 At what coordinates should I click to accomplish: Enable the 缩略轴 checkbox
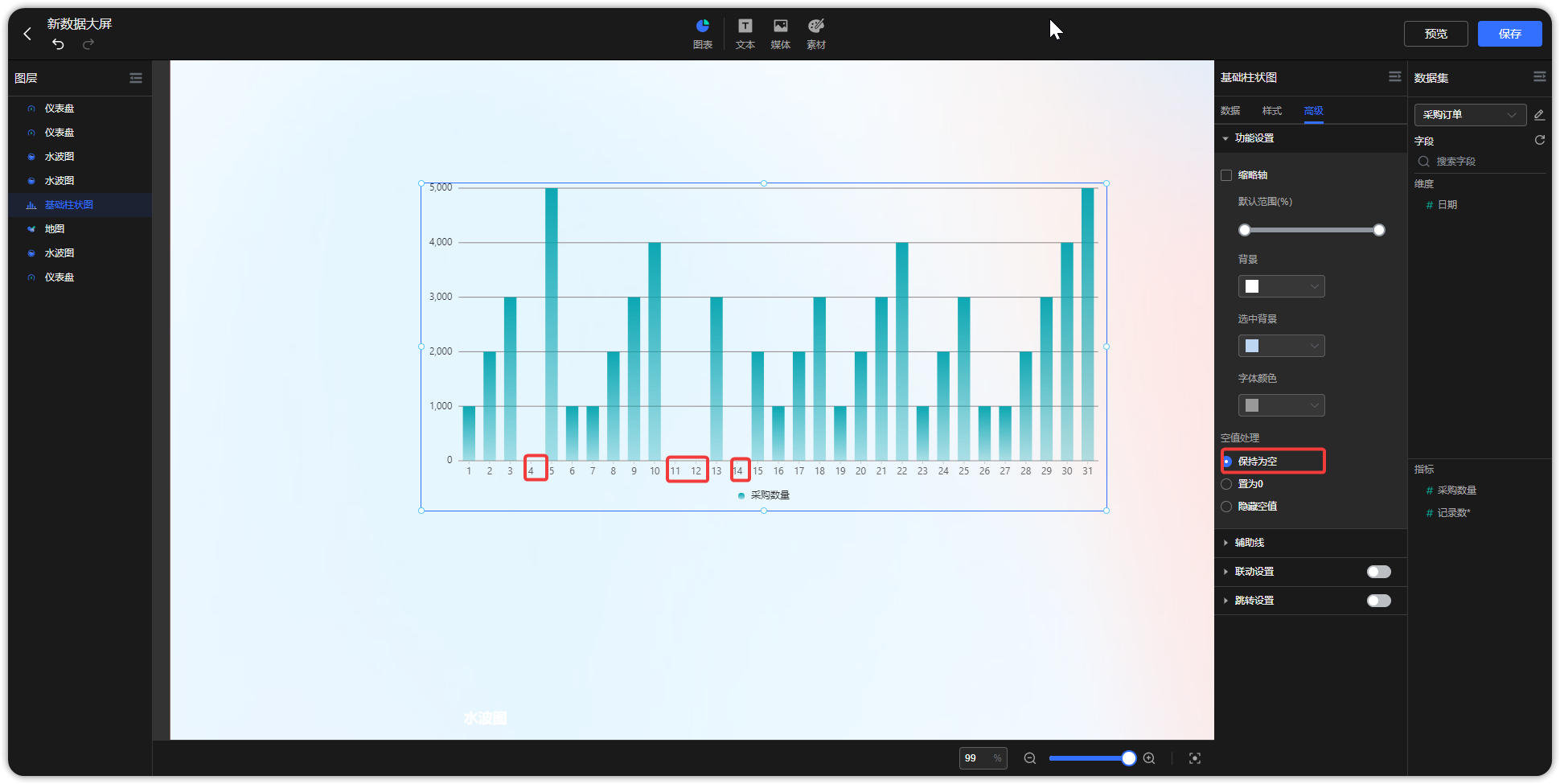tap(1226, 175)
